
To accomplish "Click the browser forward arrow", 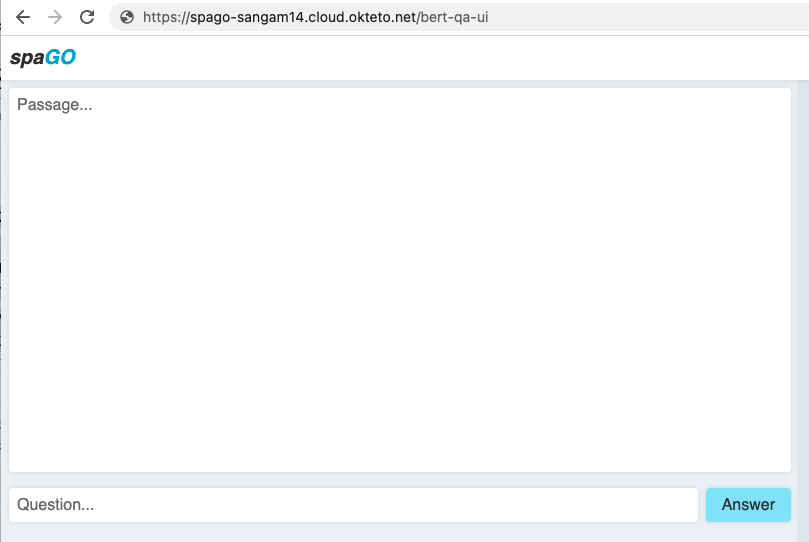I will coord(55,17).
